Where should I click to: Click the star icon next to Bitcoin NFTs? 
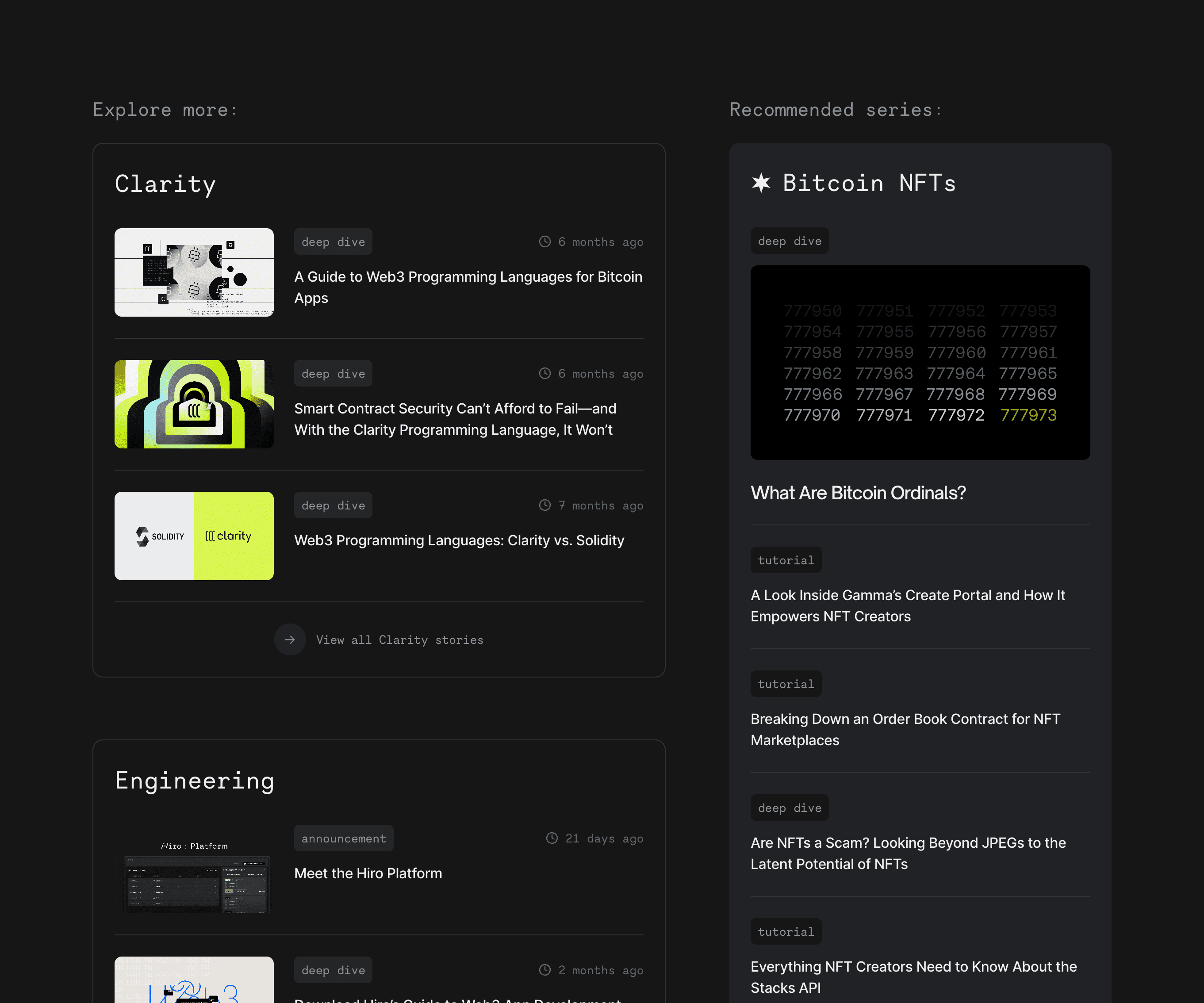coord(761,184)
